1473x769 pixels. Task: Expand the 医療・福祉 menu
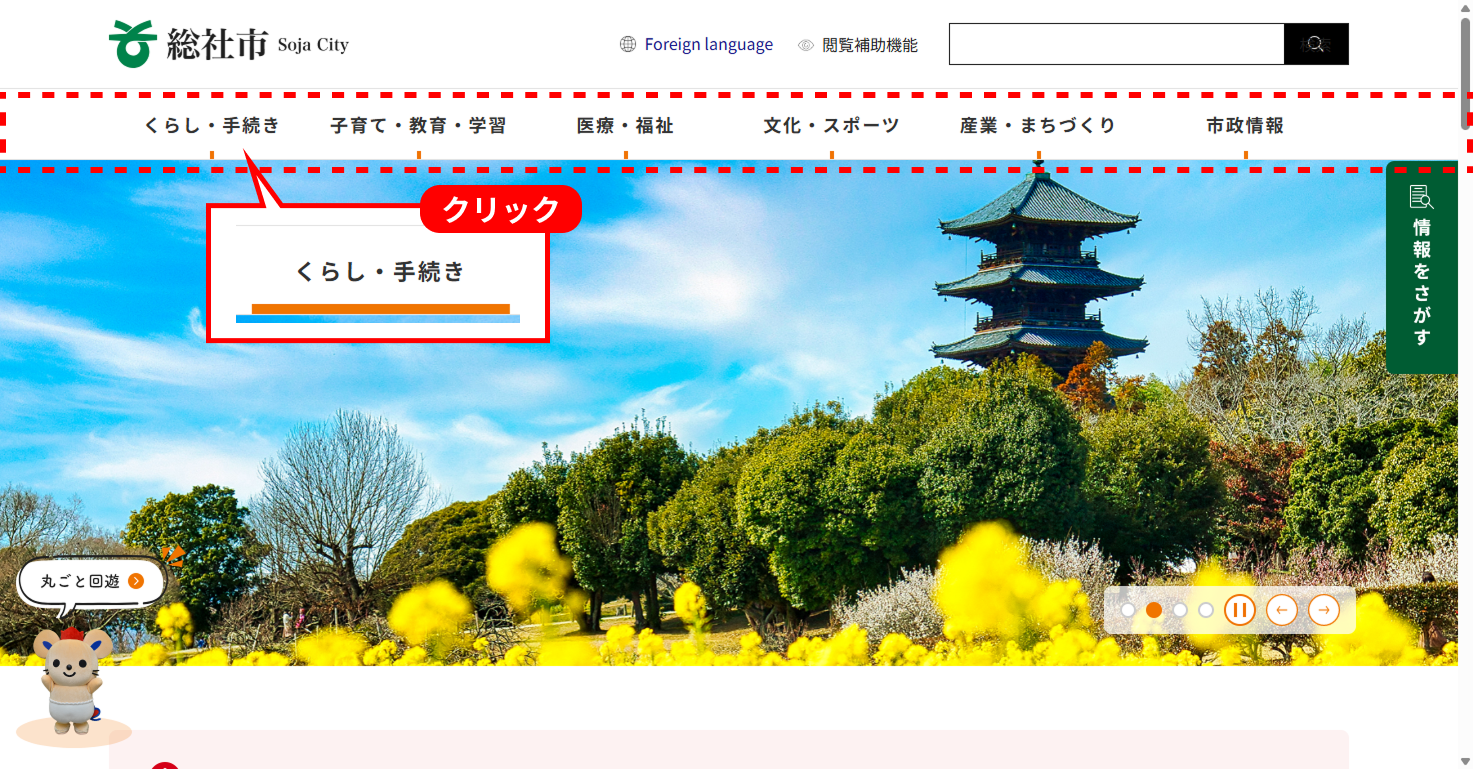(x=625, y=126)
